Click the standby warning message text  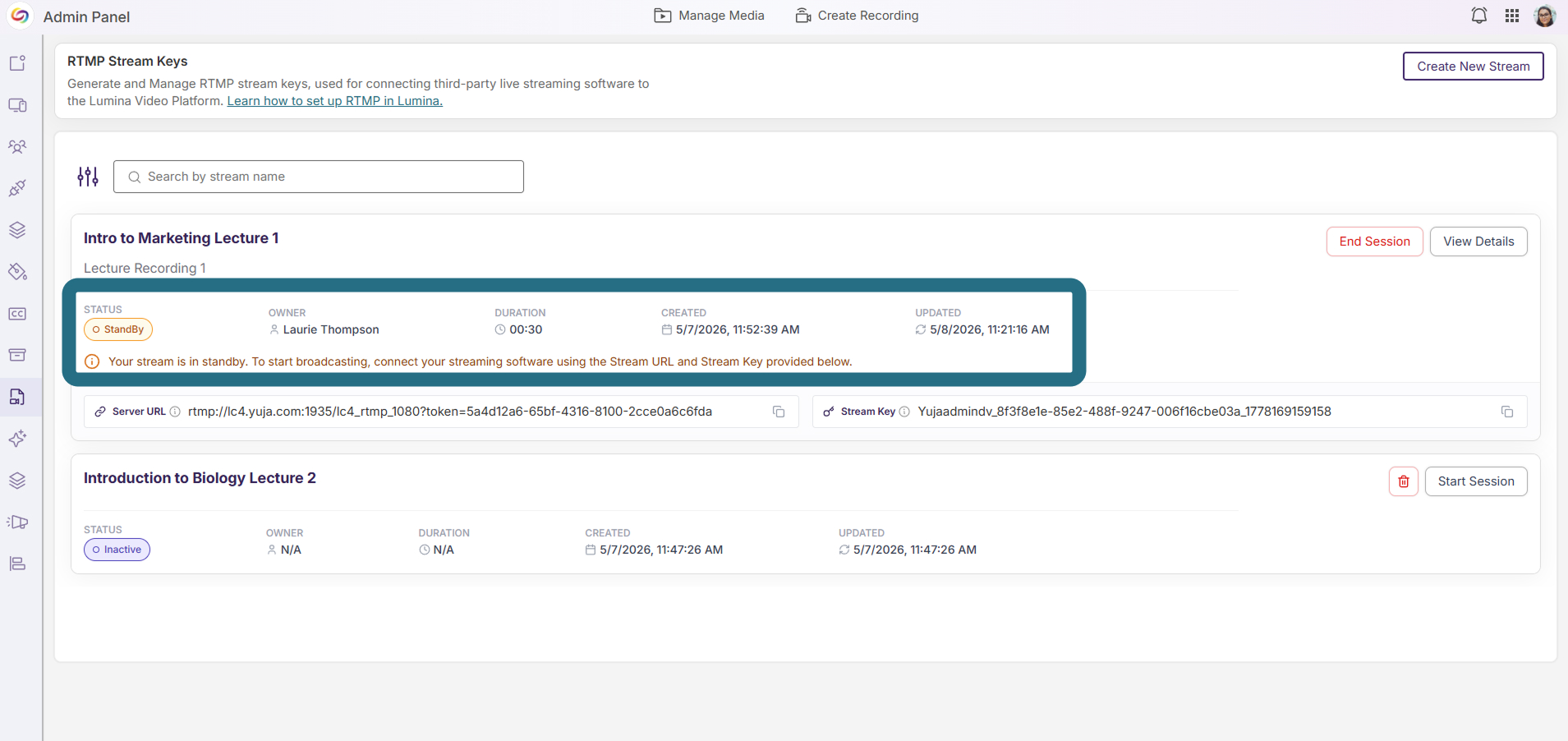pos(481,361)
